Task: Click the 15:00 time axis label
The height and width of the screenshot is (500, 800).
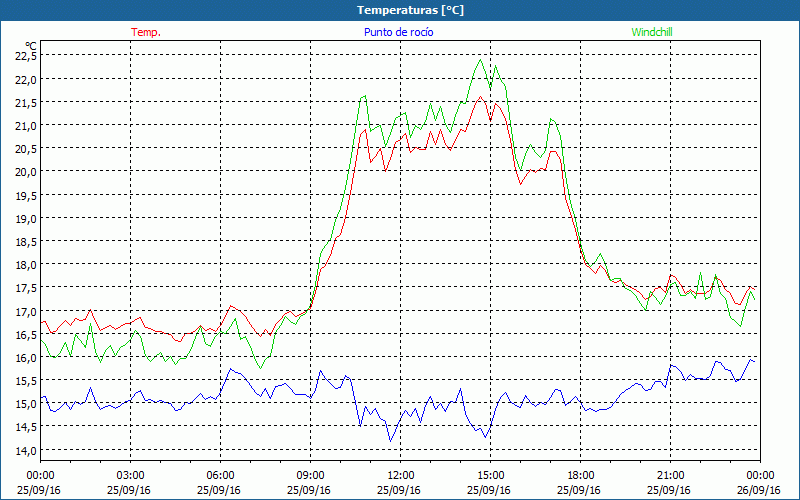Action: tap(491, 476)
